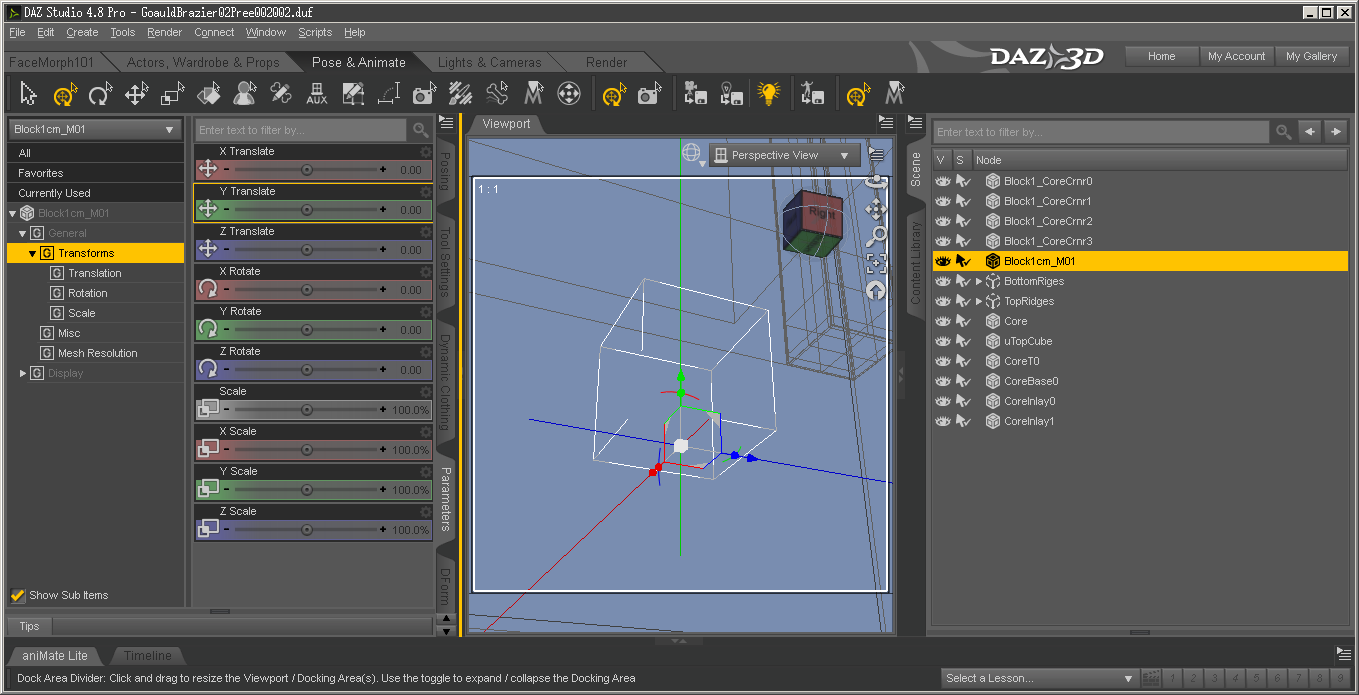Click the new camera creation icon
This screenshot has height=695, width=1359.
695,95
